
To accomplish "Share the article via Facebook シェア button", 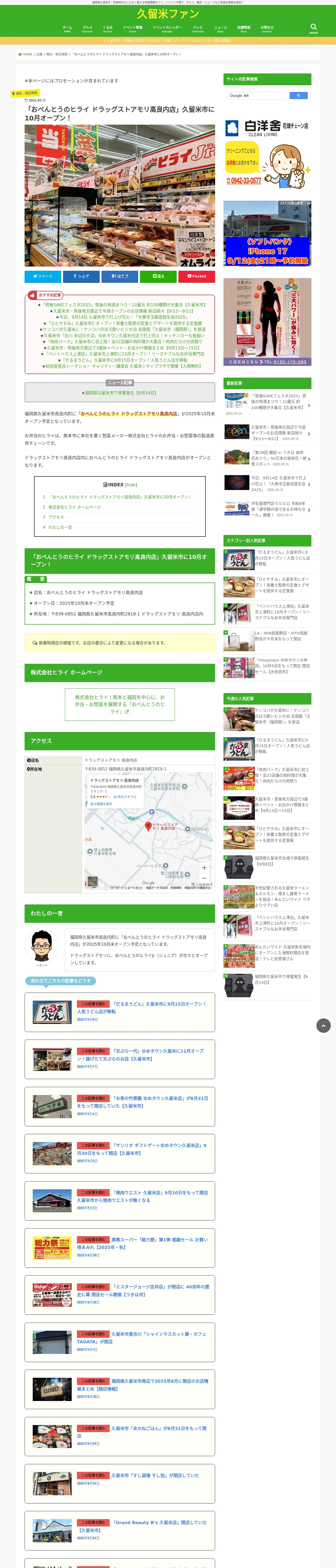I will 81,276.
